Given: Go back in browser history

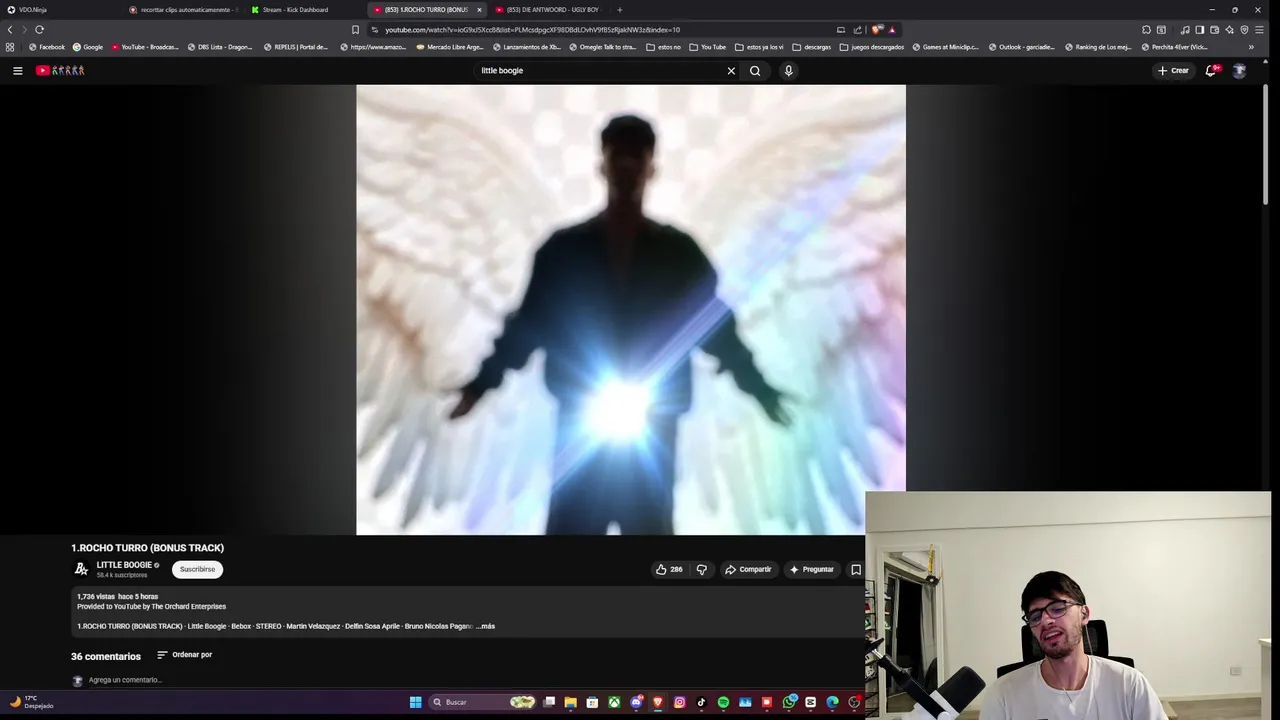Looking at the screenshot, I should [10, 30].
